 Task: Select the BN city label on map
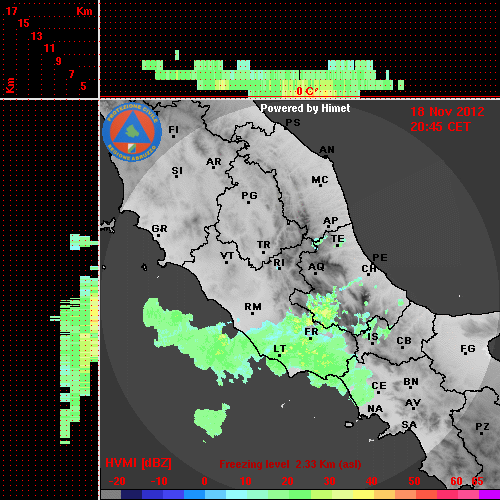click(x=411, y=381)
